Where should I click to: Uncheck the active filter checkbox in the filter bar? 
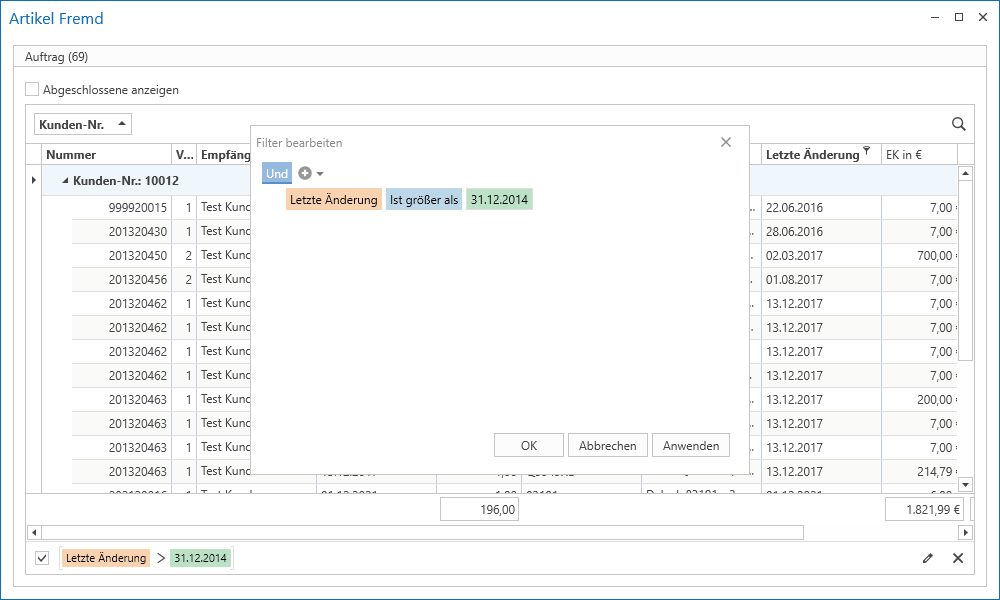42,558
